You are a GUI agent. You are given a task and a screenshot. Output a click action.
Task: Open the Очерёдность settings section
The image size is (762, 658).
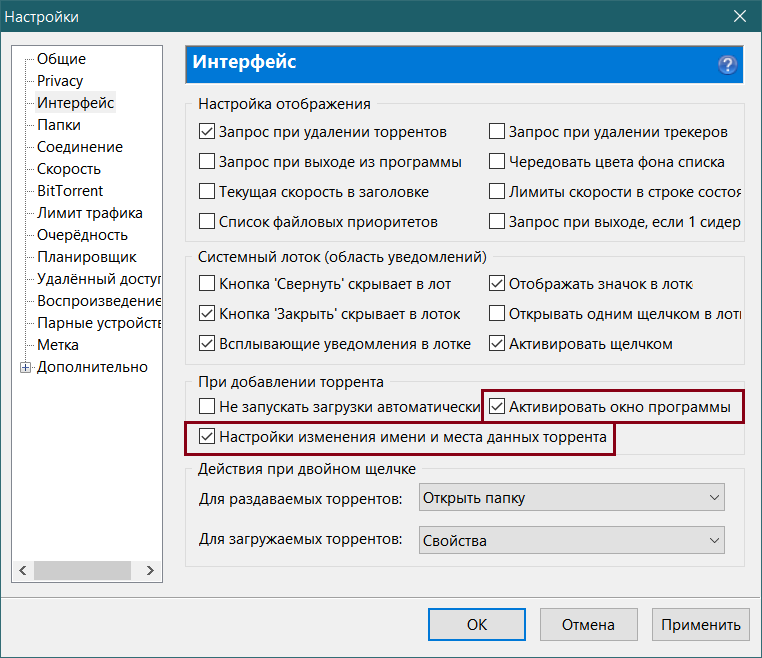[x=82, y=235]
